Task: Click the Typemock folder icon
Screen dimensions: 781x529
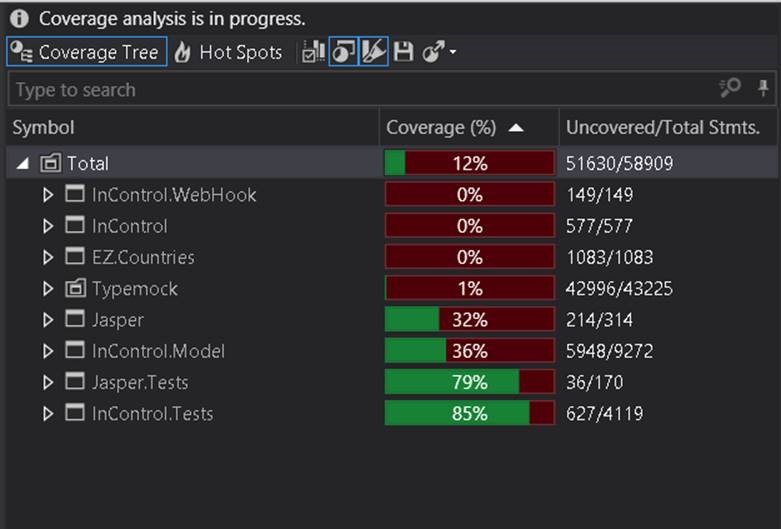Action: click(75, 288)
